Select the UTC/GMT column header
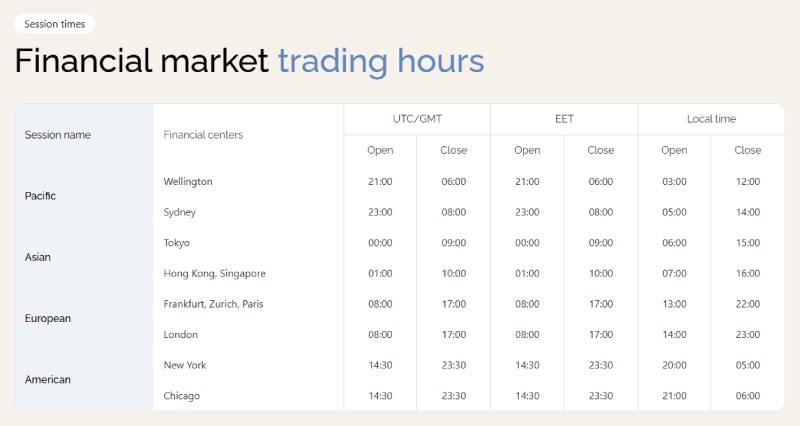Screen dimensions: 800x426 tap(417, 119)
